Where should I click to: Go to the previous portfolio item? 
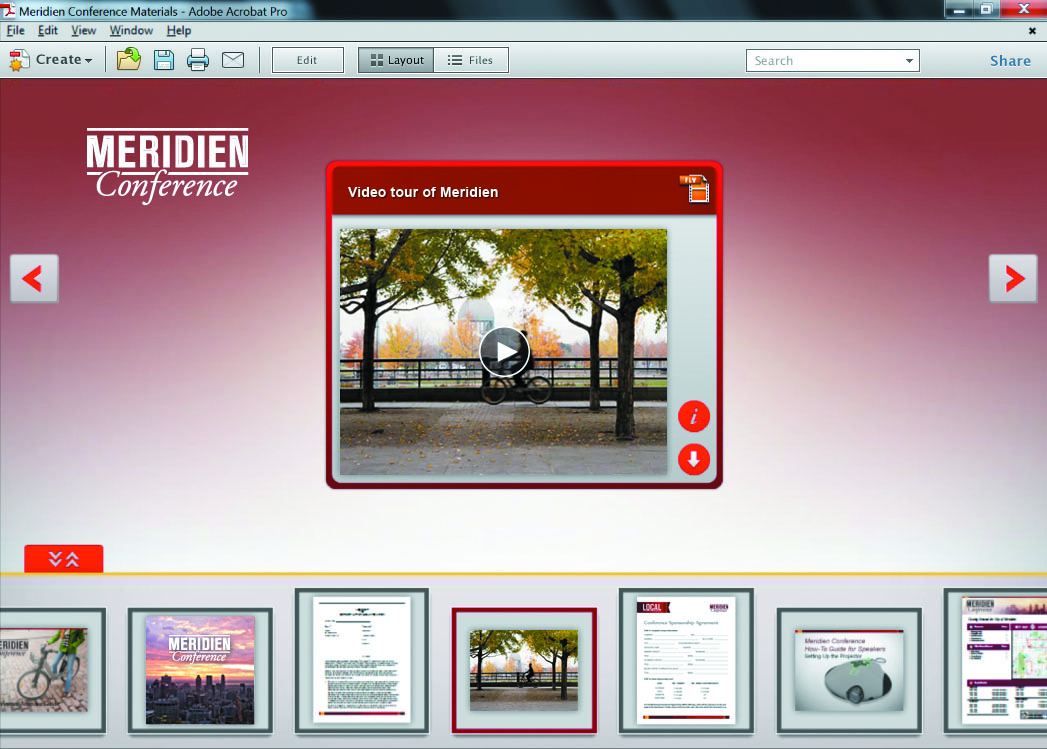tap(34, 278)
